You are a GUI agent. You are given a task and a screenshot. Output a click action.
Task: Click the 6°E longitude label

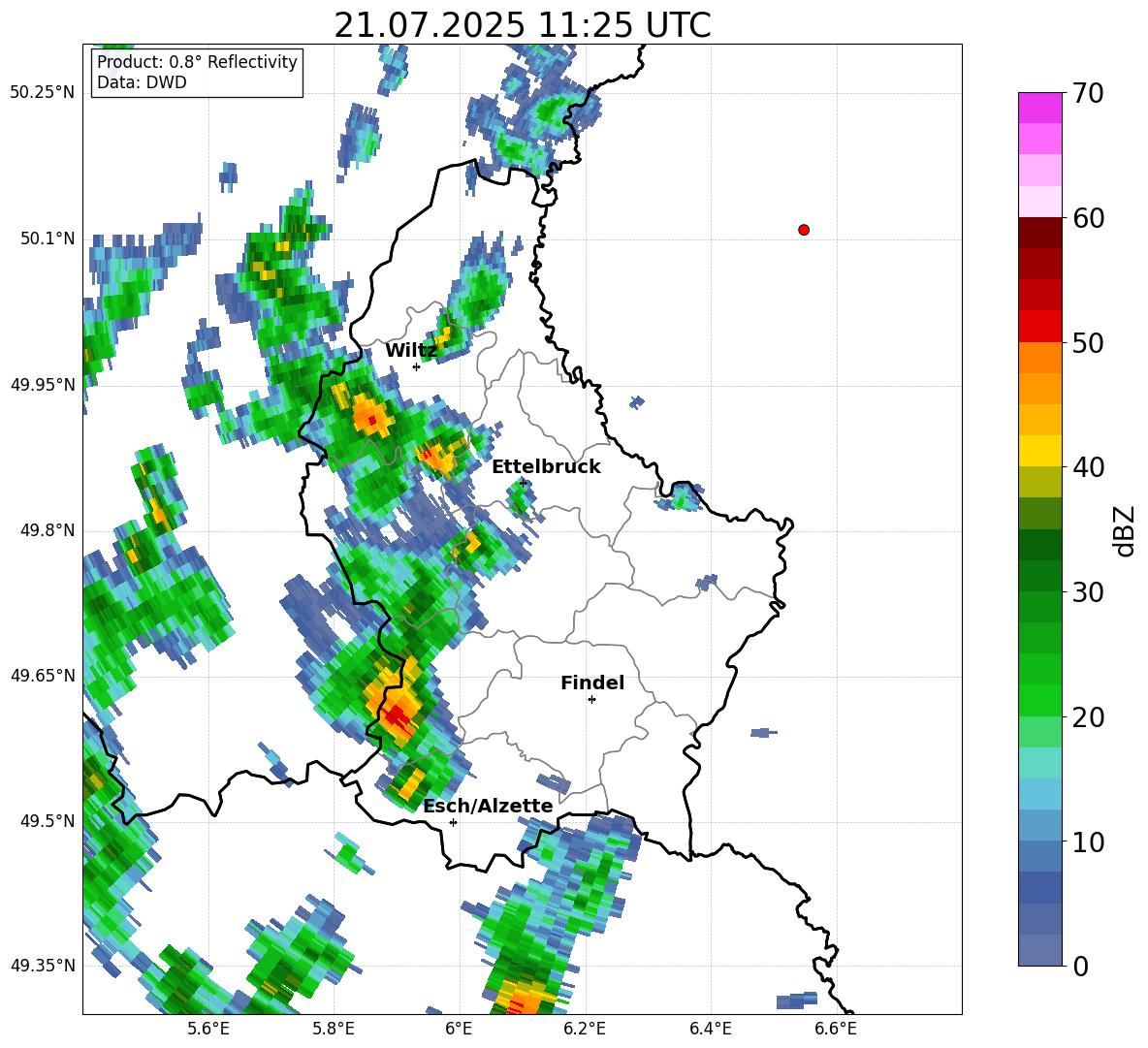[459, 1029]
